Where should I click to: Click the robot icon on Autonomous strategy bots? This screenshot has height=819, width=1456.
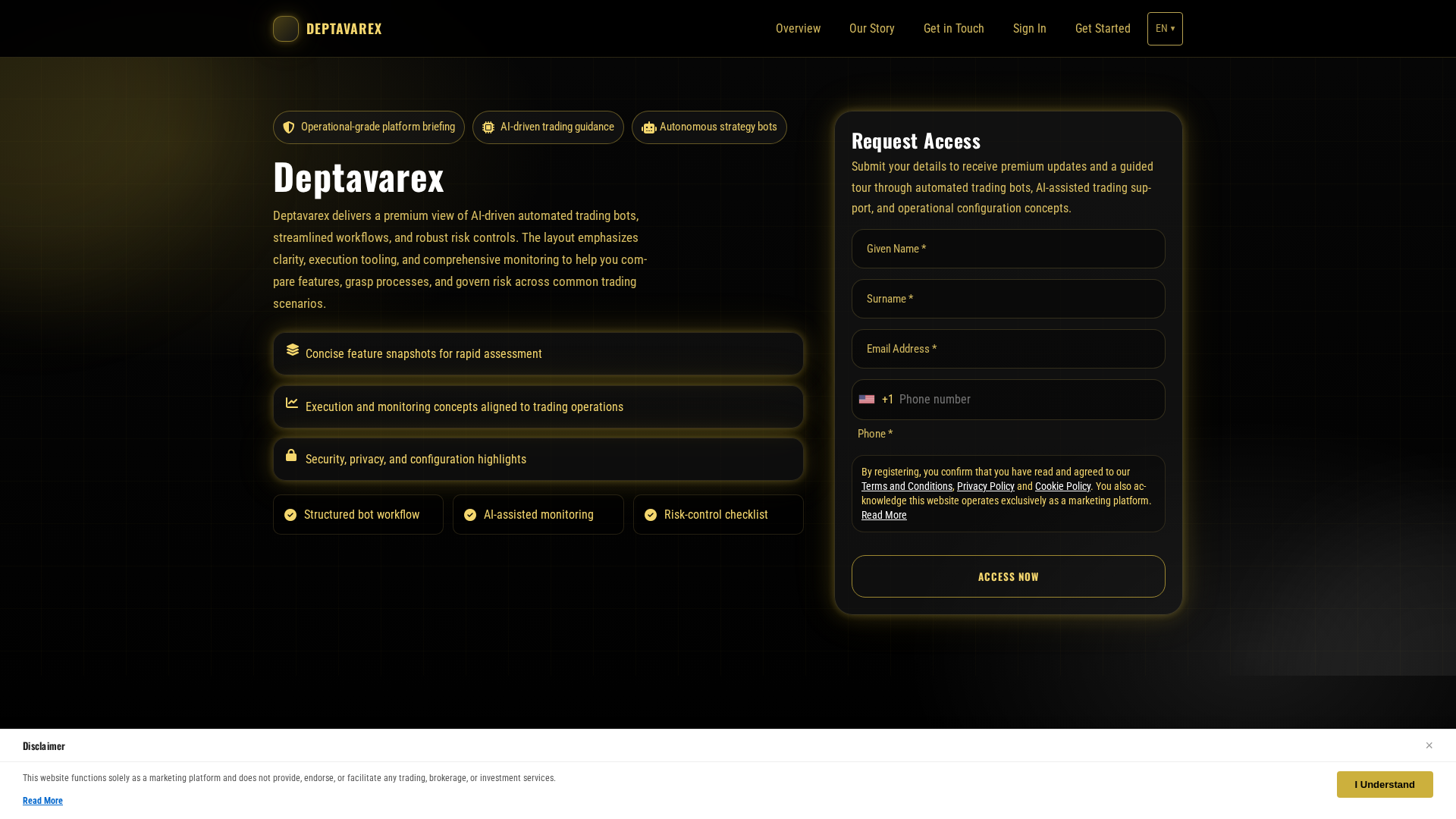649,127
